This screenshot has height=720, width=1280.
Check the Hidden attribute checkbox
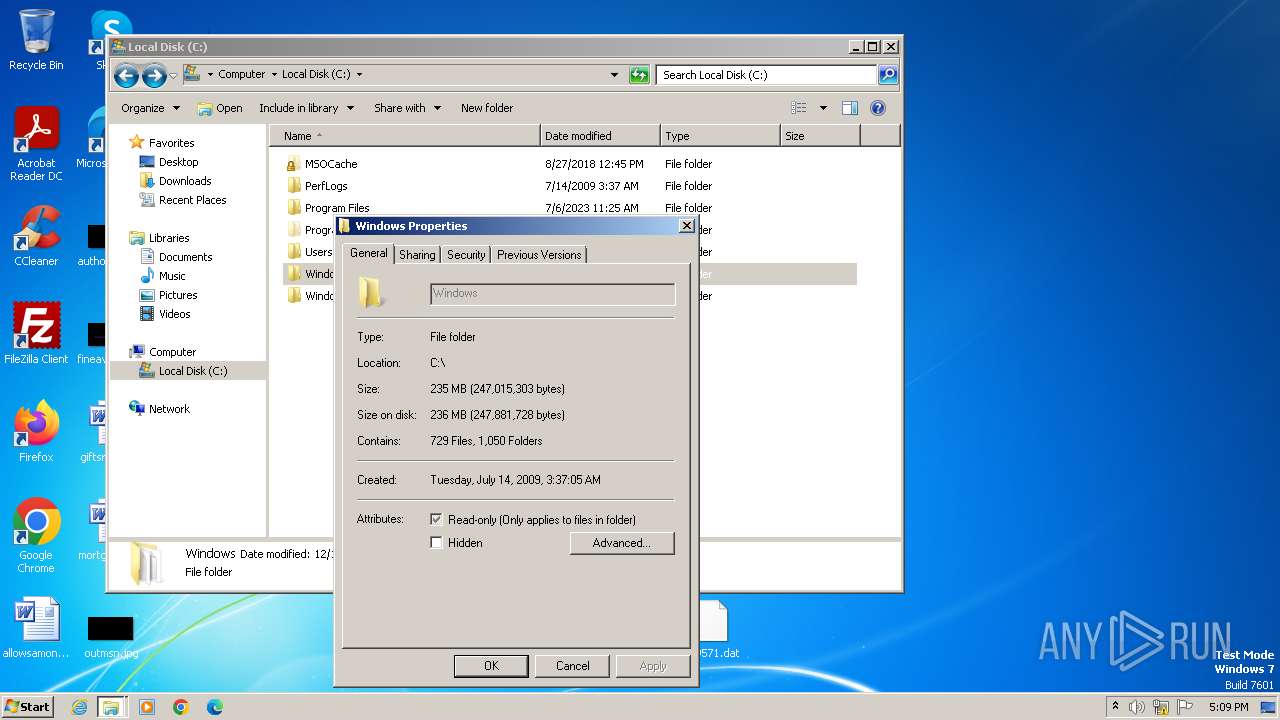436,543
